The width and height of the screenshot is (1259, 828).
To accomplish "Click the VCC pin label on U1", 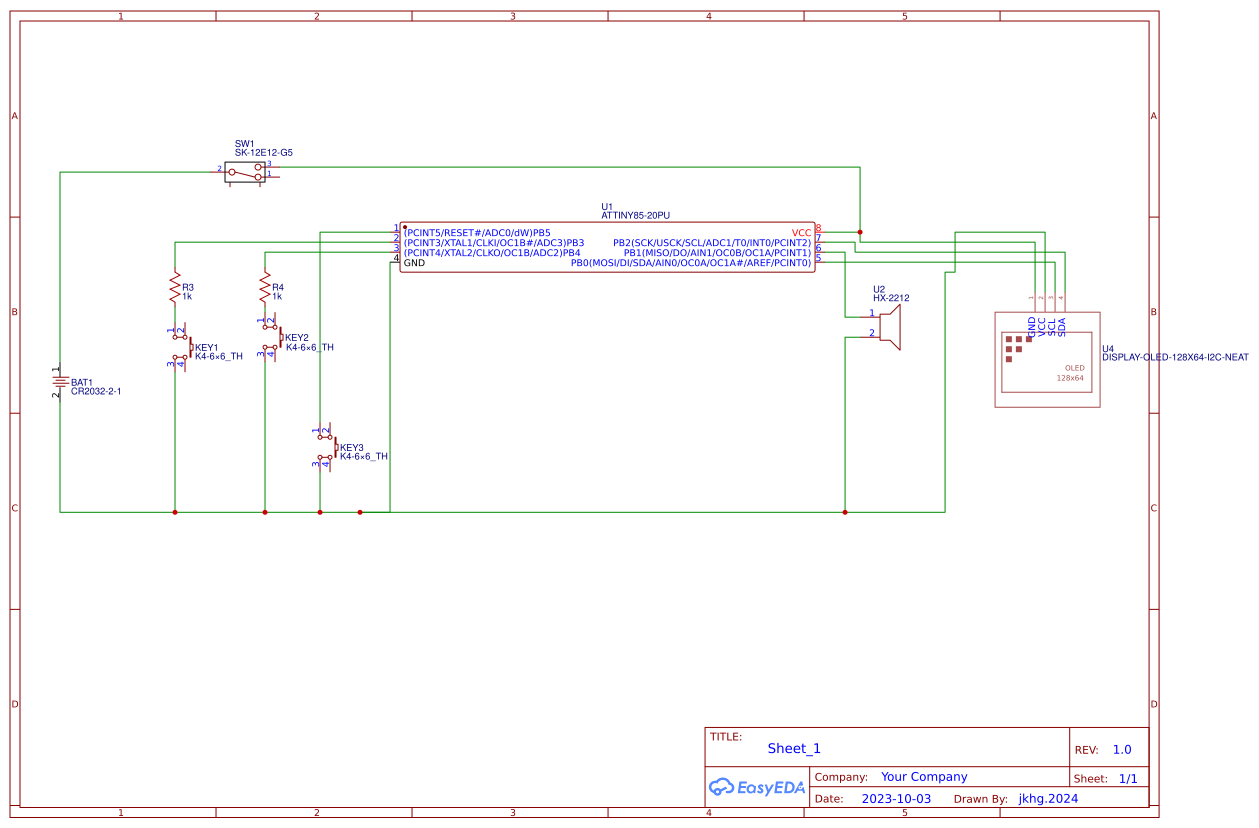I will click(x=800, y=231).
